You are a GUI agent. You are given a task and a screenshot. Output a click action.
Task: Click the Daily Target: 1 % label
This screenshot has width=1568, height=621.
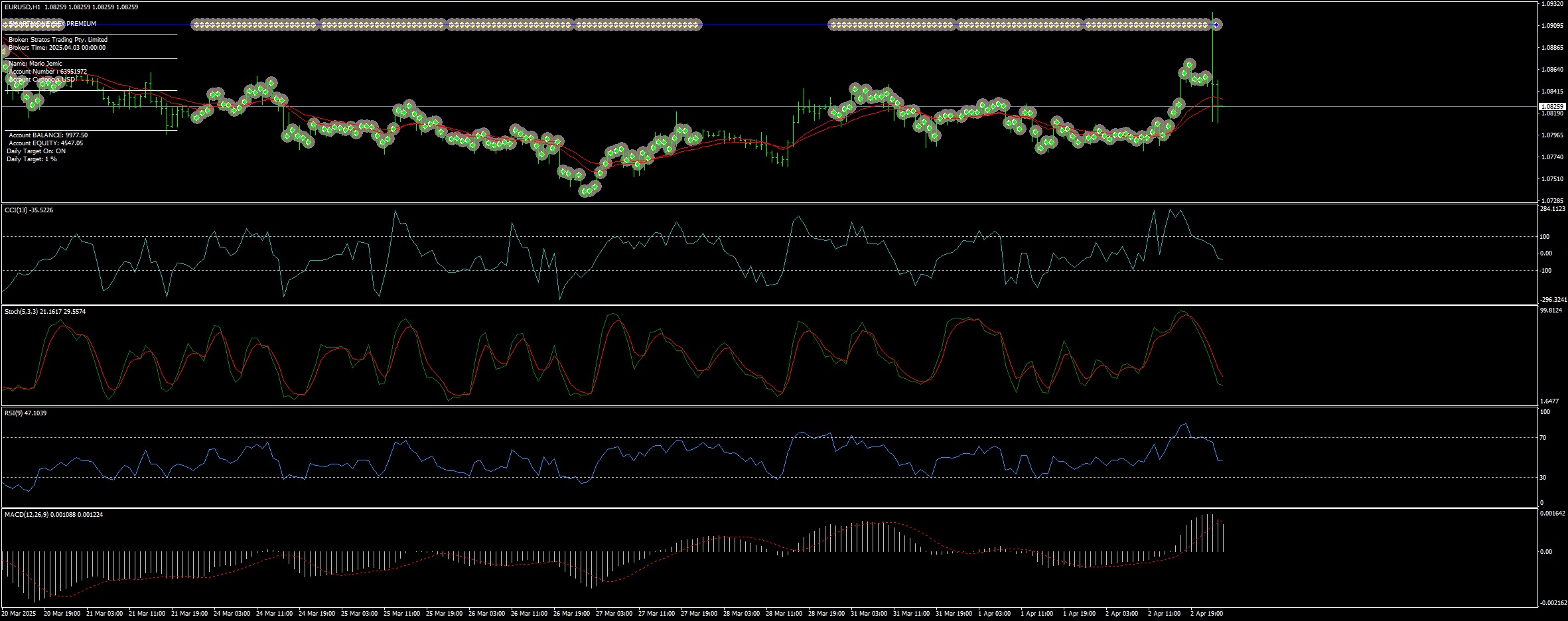32,159
